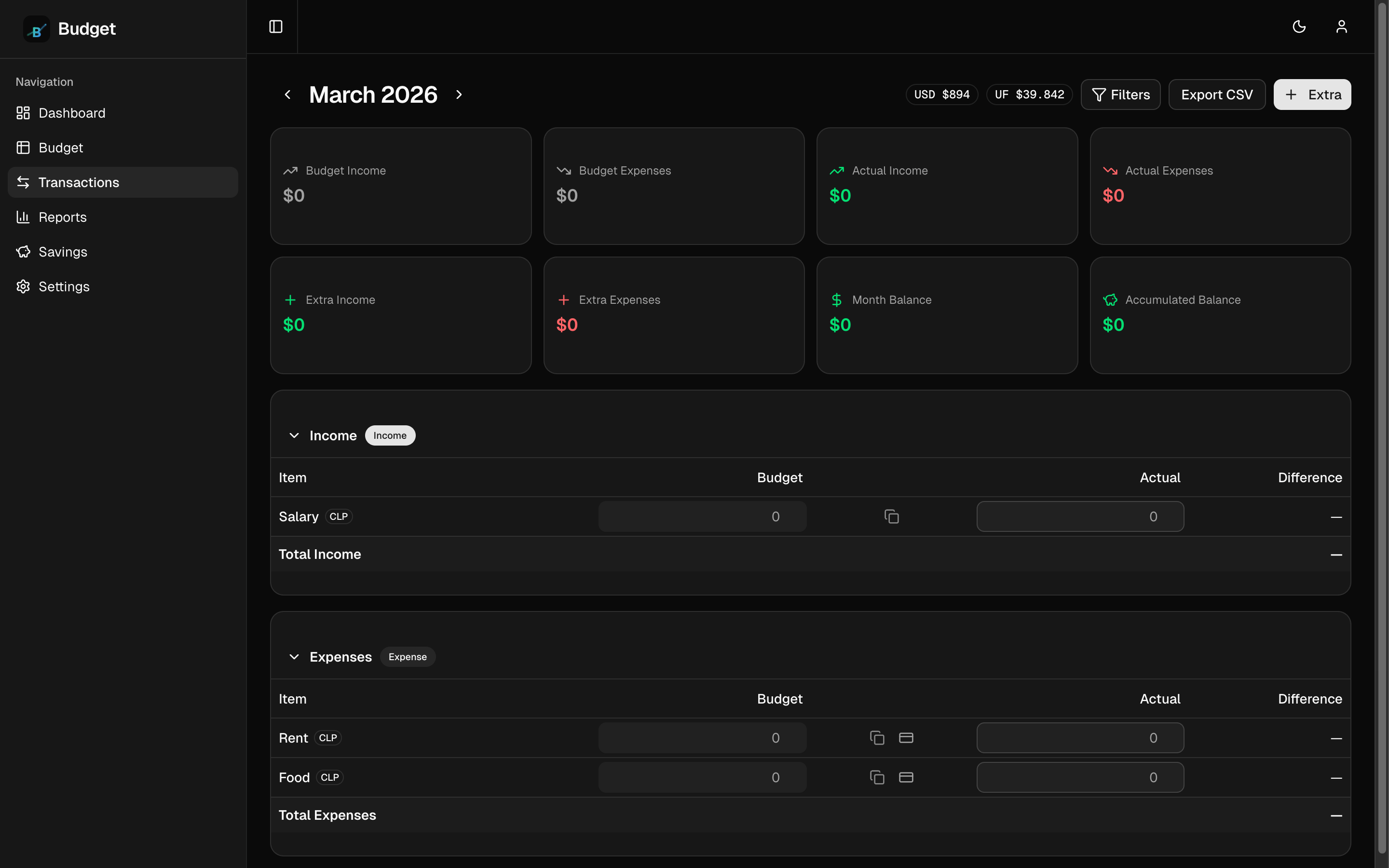This screenshot has height=868, width=1389.
Task: Go to next month with right chevron
Action: 459,95
